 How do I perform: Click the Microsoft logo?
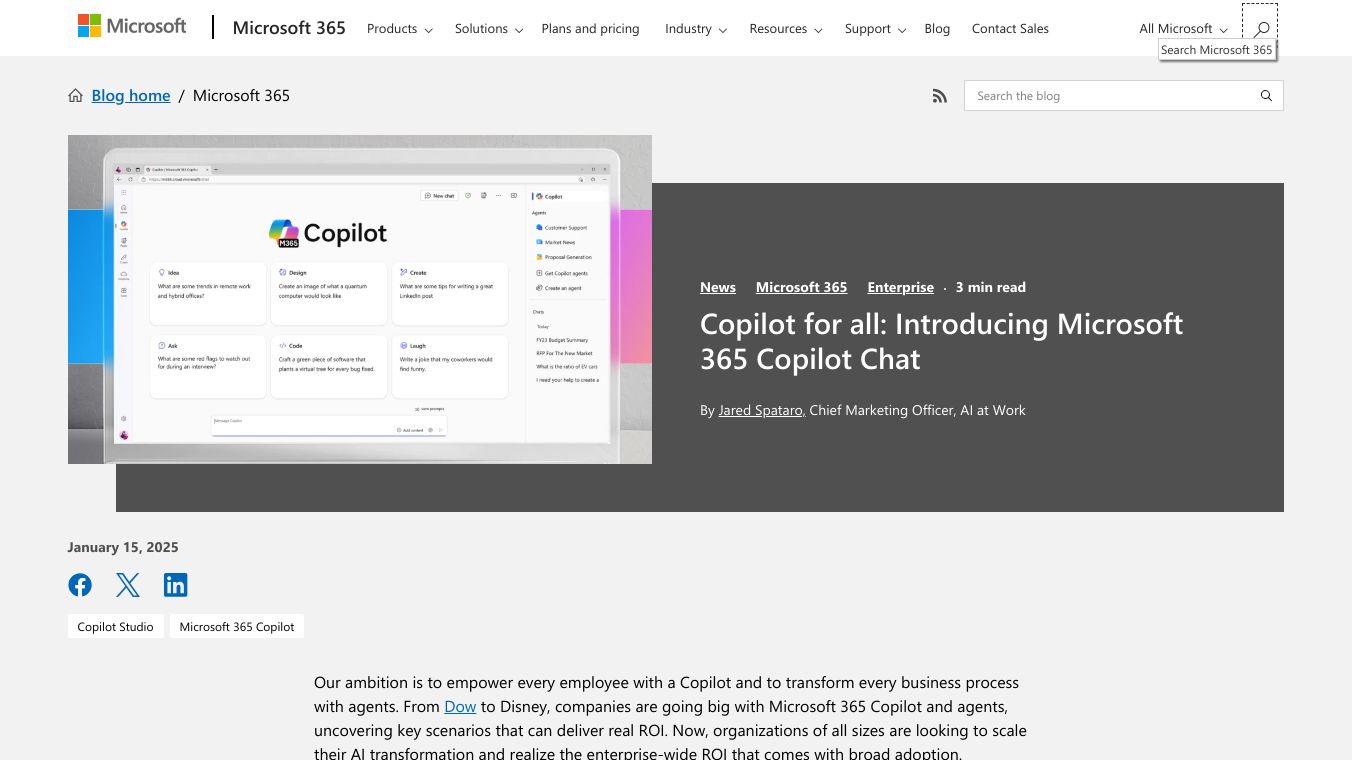[x=132, y=27]
